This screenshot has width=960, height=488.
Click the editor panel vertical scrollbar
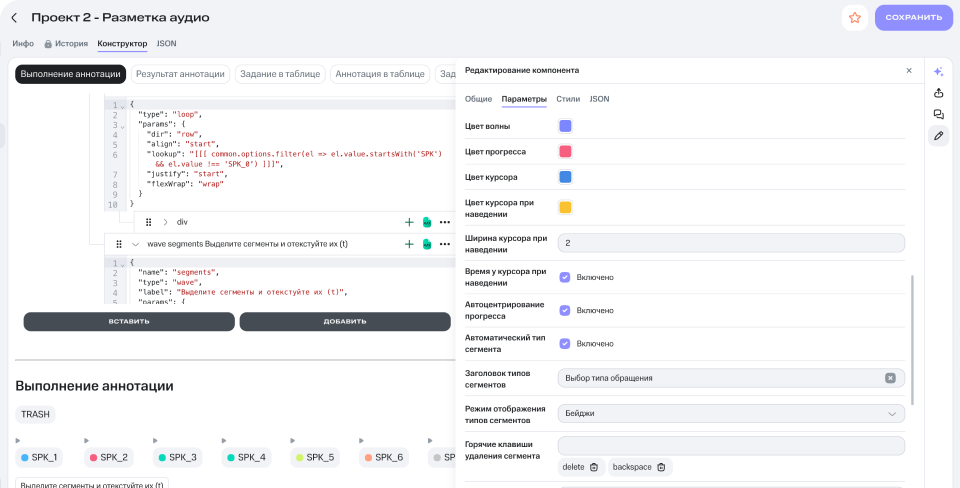(912, 340)
